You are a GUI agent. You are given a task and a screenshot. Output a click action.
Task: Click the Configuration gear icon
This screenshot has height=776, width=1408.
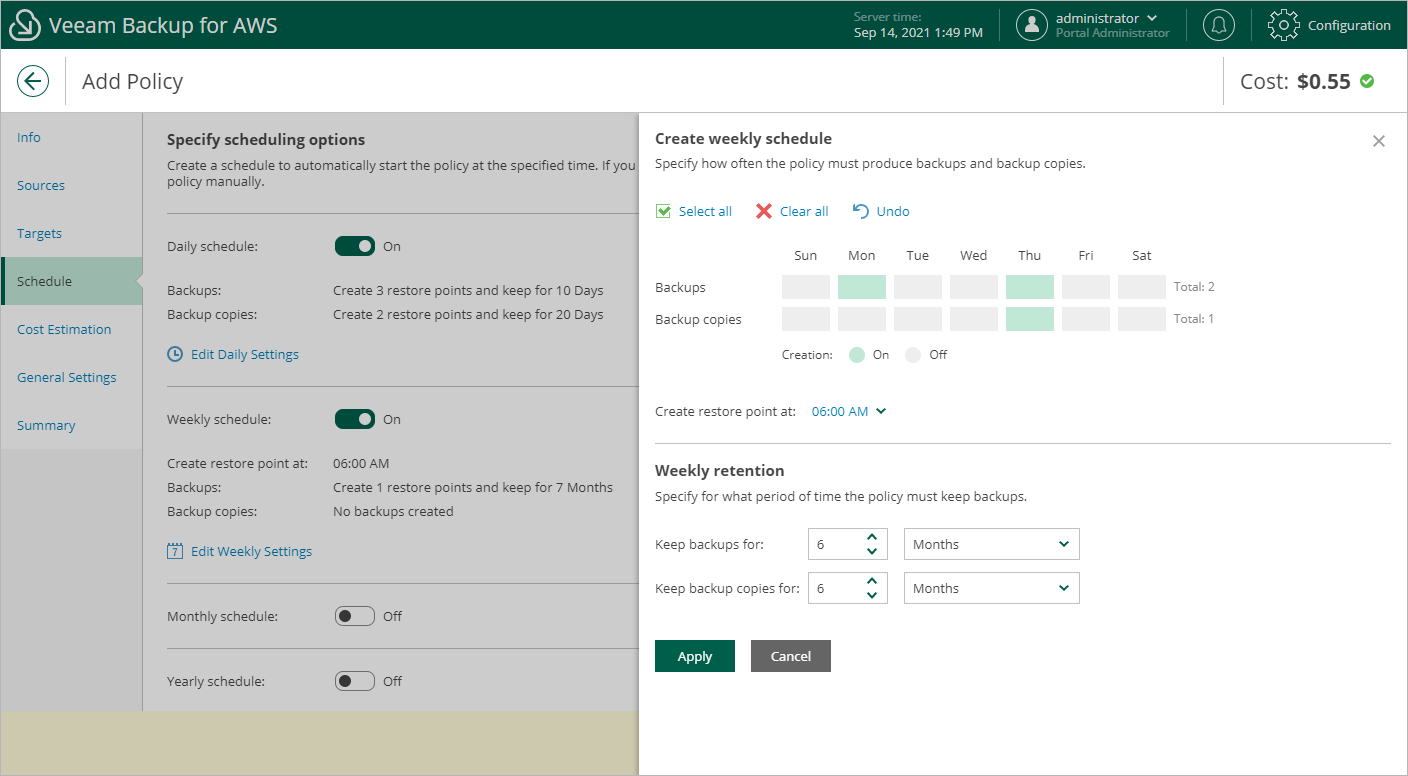point(1284,25)
